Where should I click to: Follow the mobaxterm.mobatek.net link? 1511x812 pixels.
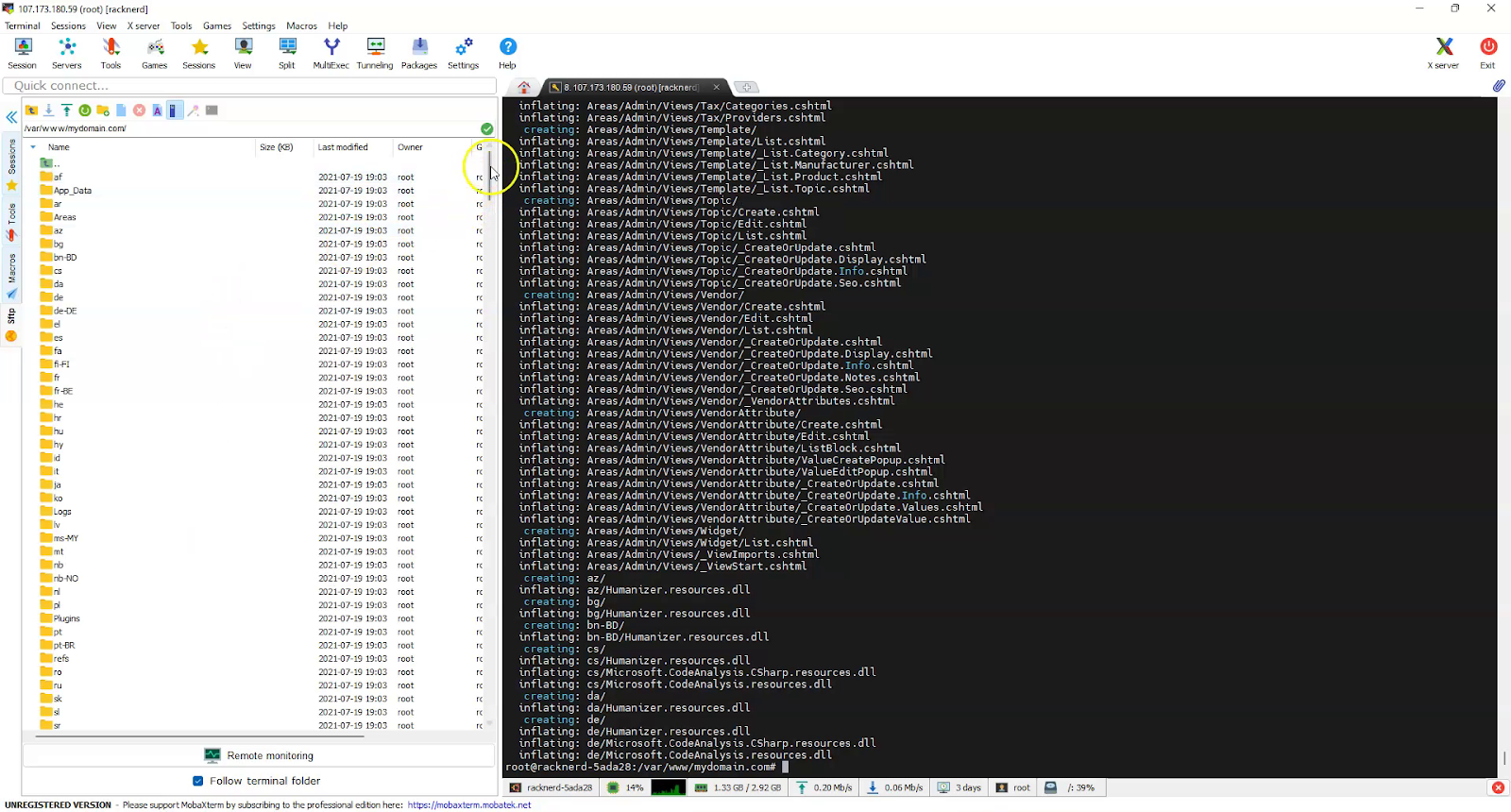[x=469, y=805]
